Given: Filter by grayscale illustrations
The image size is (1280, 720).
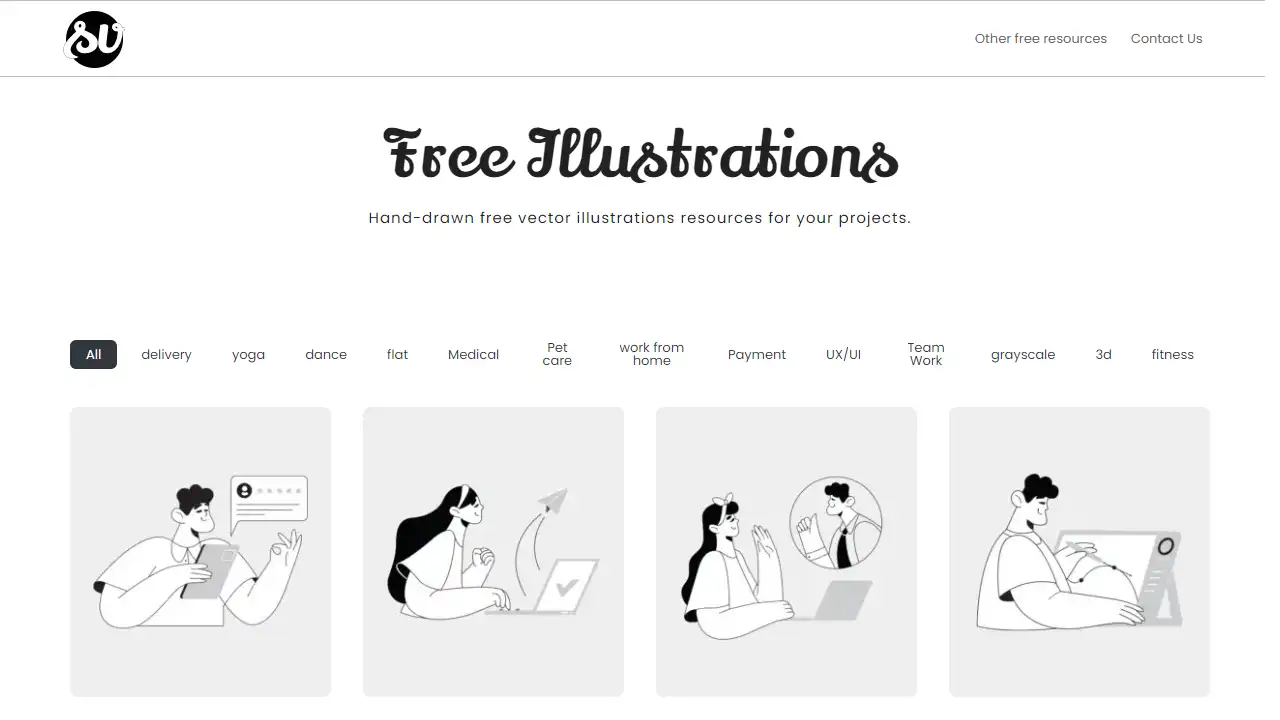Looking at the screenshot, I should [x=1023, y=354].
